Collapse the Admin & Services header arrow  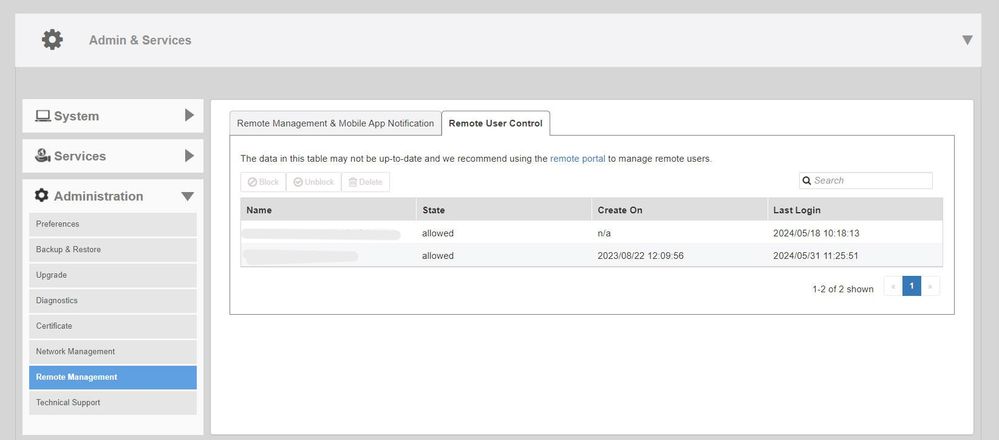pyautogui.click(x=967, y=40)
